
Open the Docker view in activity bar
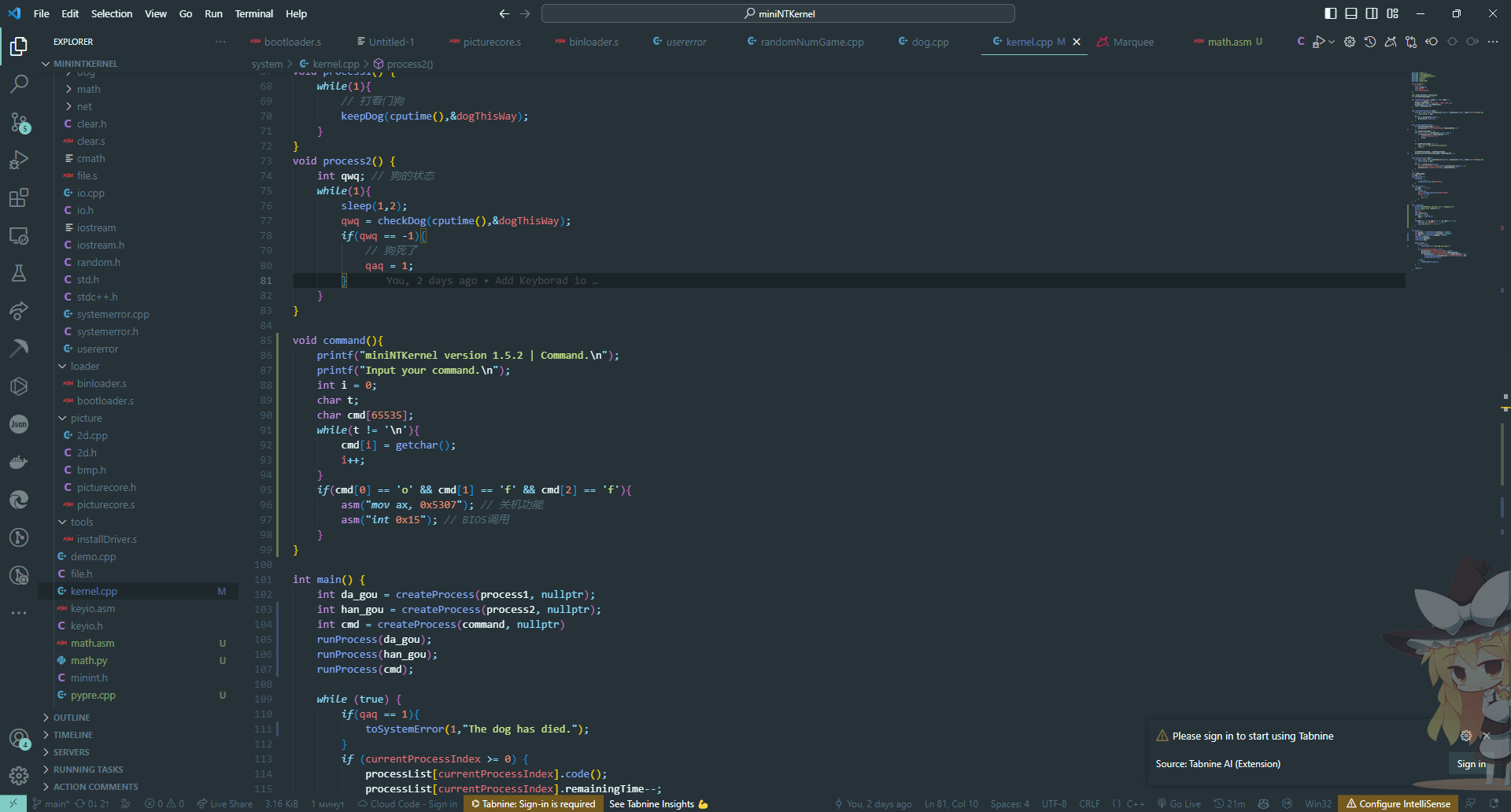(x=19, y=462)
